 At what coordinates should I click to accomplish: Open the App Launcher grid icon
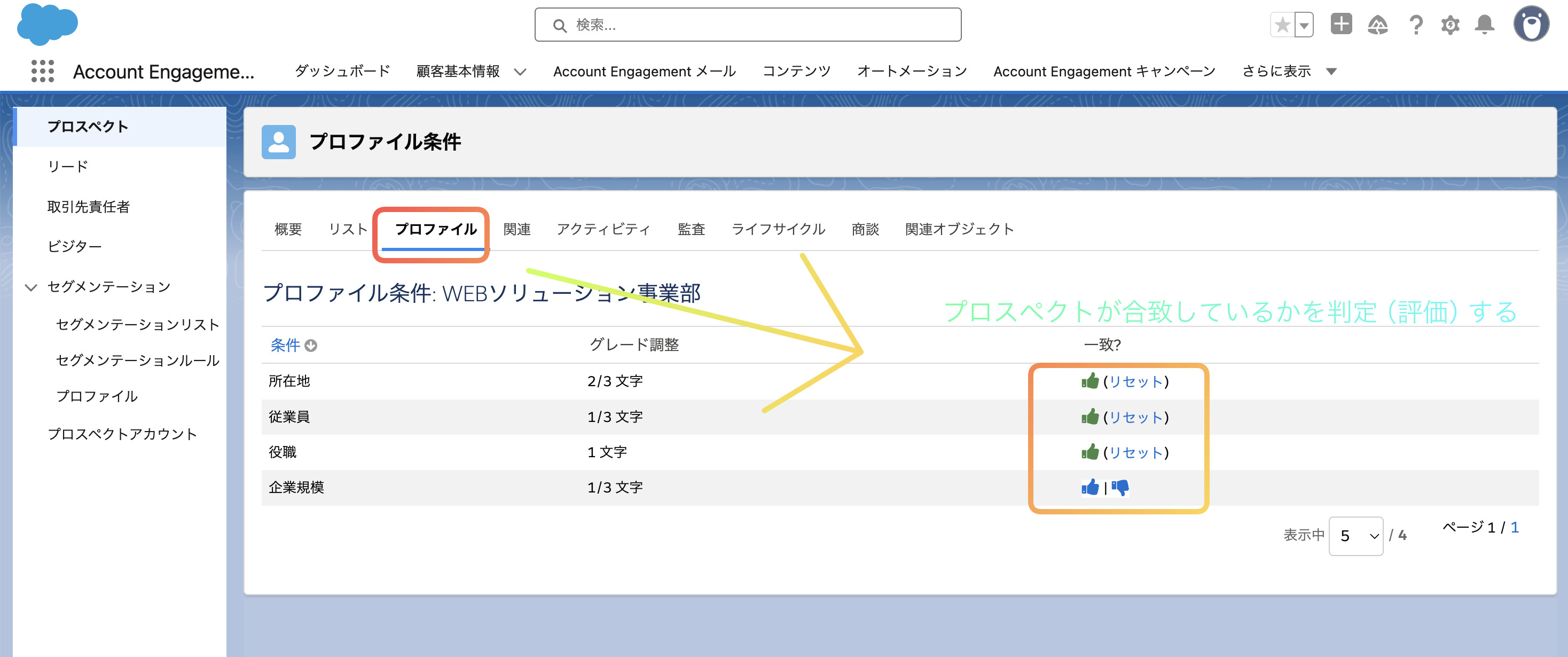tap(43, 71)
